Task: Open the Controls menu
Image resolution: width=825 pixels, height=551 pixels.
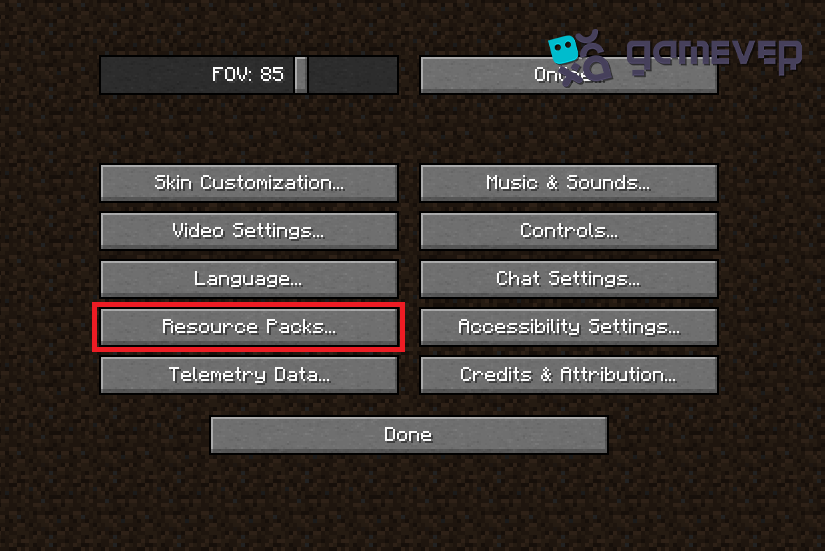Action: click(569, 231)
